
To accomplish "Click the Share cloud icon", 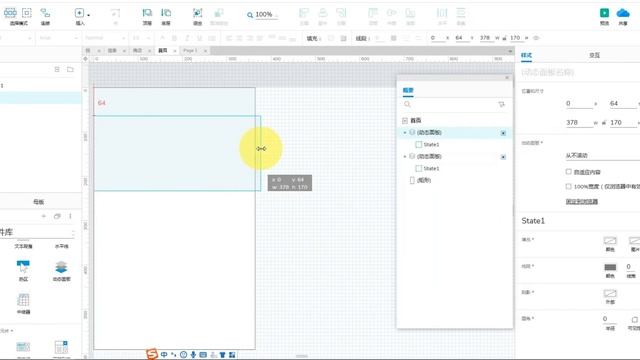I will click(623, 13).
